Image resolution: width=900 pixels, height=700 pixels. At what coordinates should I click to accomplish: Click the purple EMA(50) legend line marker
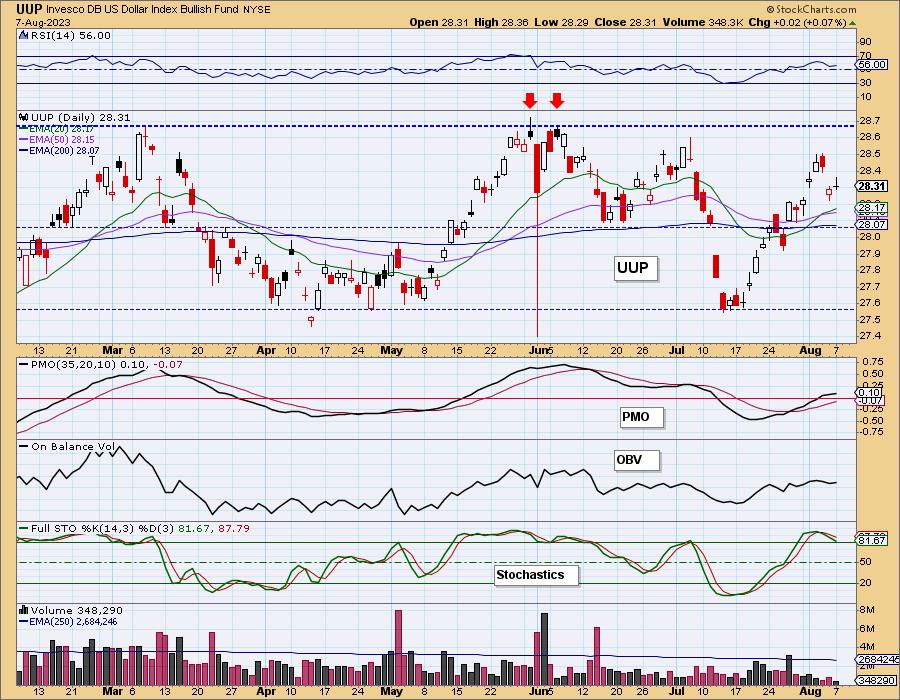pyautogui.click(x=24, y=139)
